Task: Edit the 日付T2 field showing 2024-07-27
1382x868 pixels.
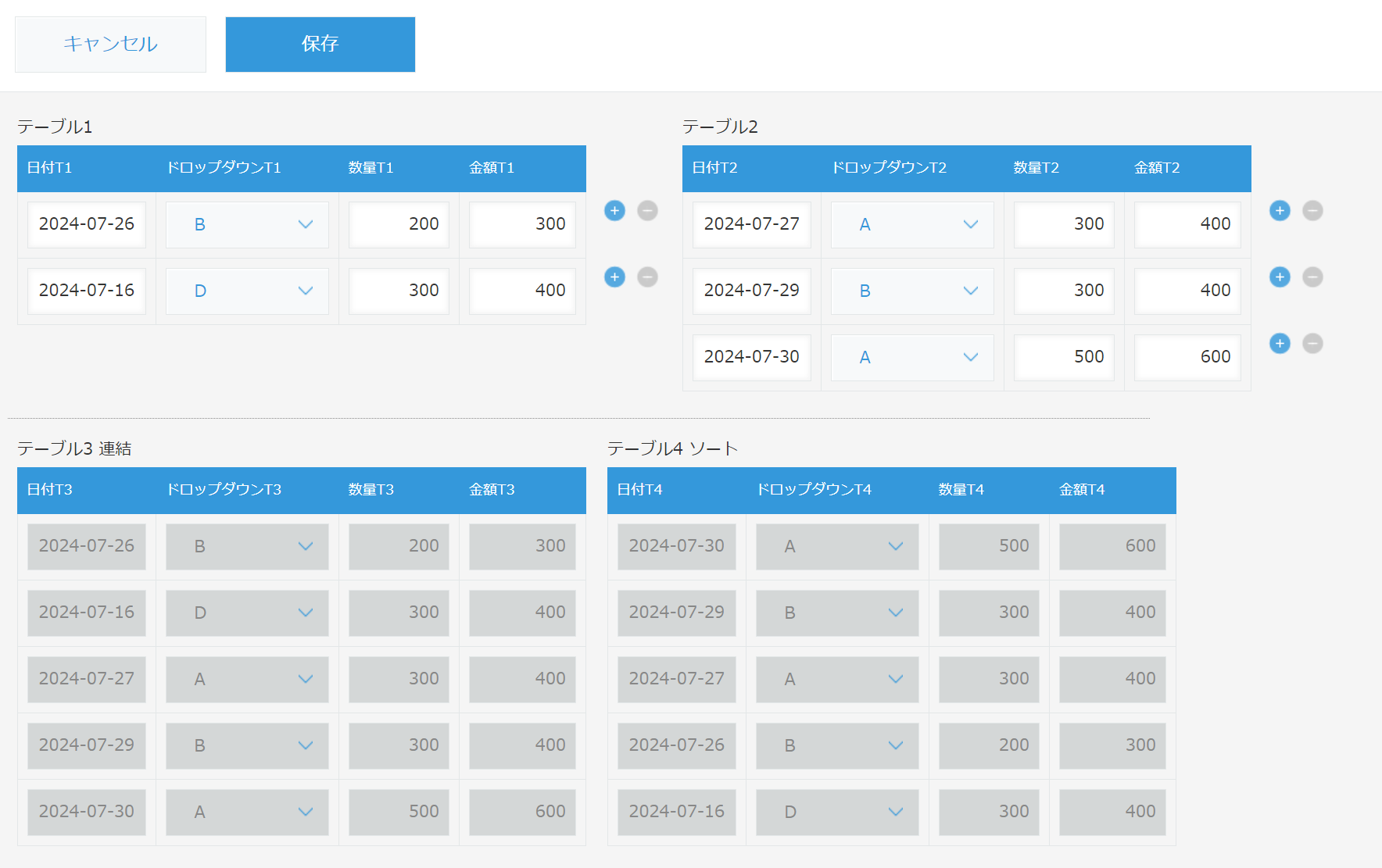Action: [x=752, y=225]
